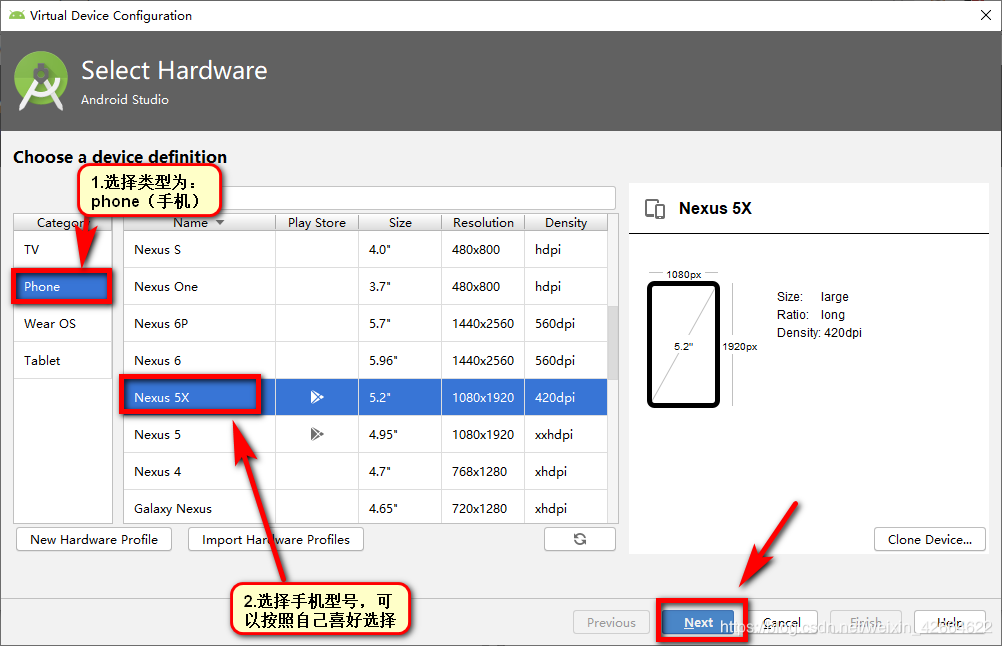Select the Nexus 5X device name
Image resolution: width=1002 pixels, height=646 pixels.
[x=162, y=397]
